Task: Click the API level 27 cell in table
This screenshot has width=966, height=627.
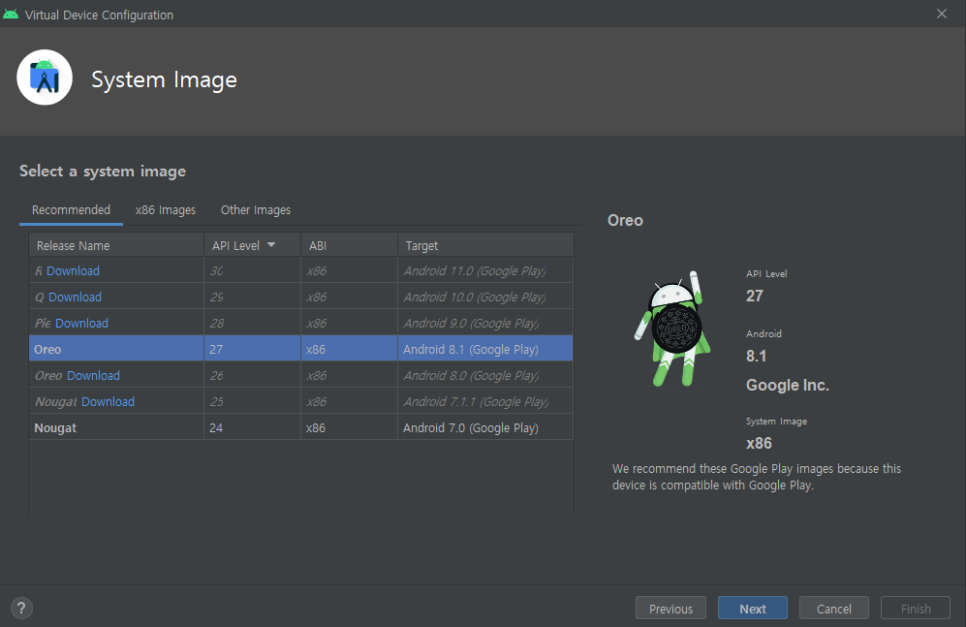Action: pos(252,349)
